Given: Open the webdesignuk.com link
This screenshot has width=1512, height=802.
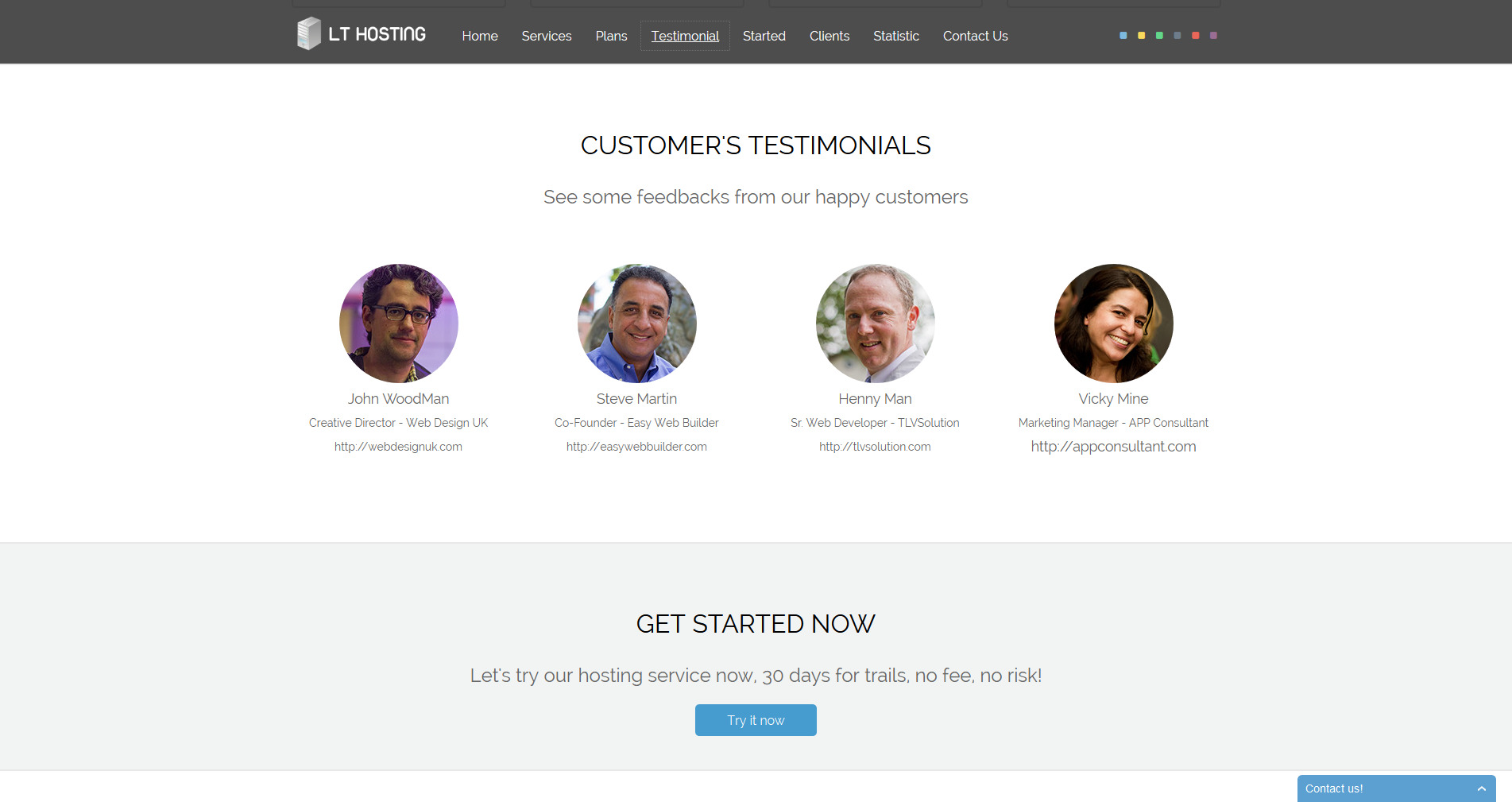Looking at the screenshot, I should [398, 447].
